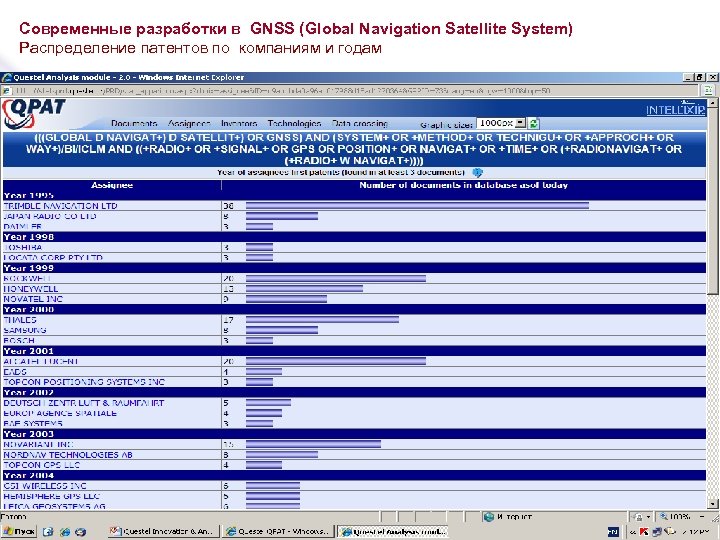The image size is (720, 540).
Task: Open HEMISPHERE GPS LLC link
Action: tap(51, 496)
